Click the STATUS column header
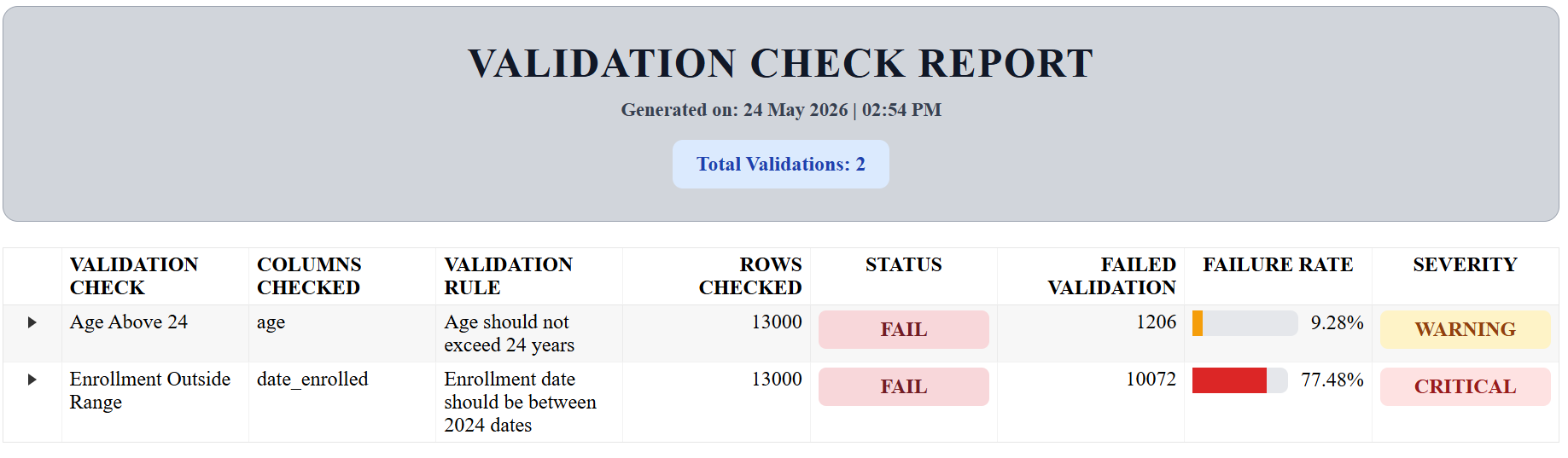The height and width of the screenshot is (458, 1568). [903, 264]
